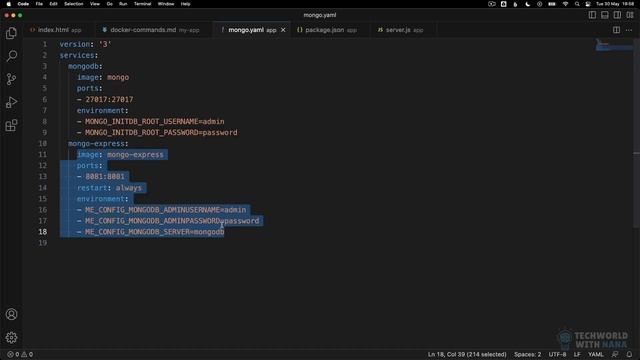Click the Ln 18, Col 39 status entry

(x=467, y=354)
